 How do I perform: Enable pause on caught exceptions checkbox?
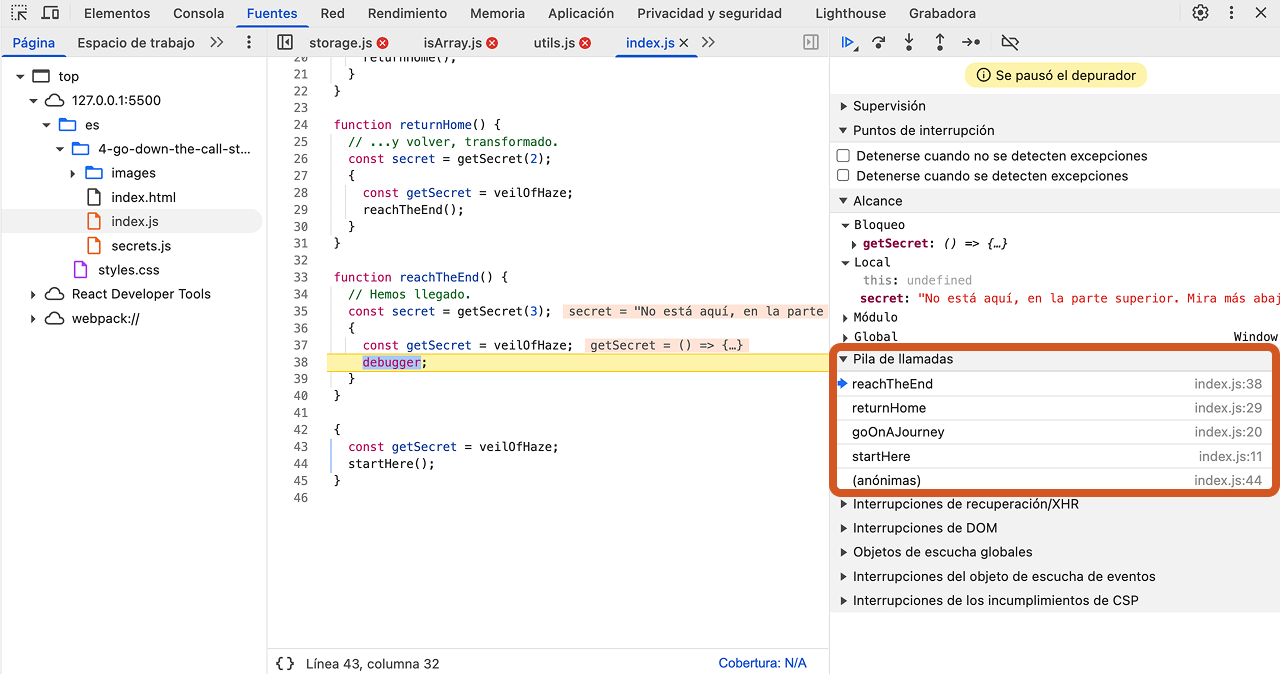point(843,176)
